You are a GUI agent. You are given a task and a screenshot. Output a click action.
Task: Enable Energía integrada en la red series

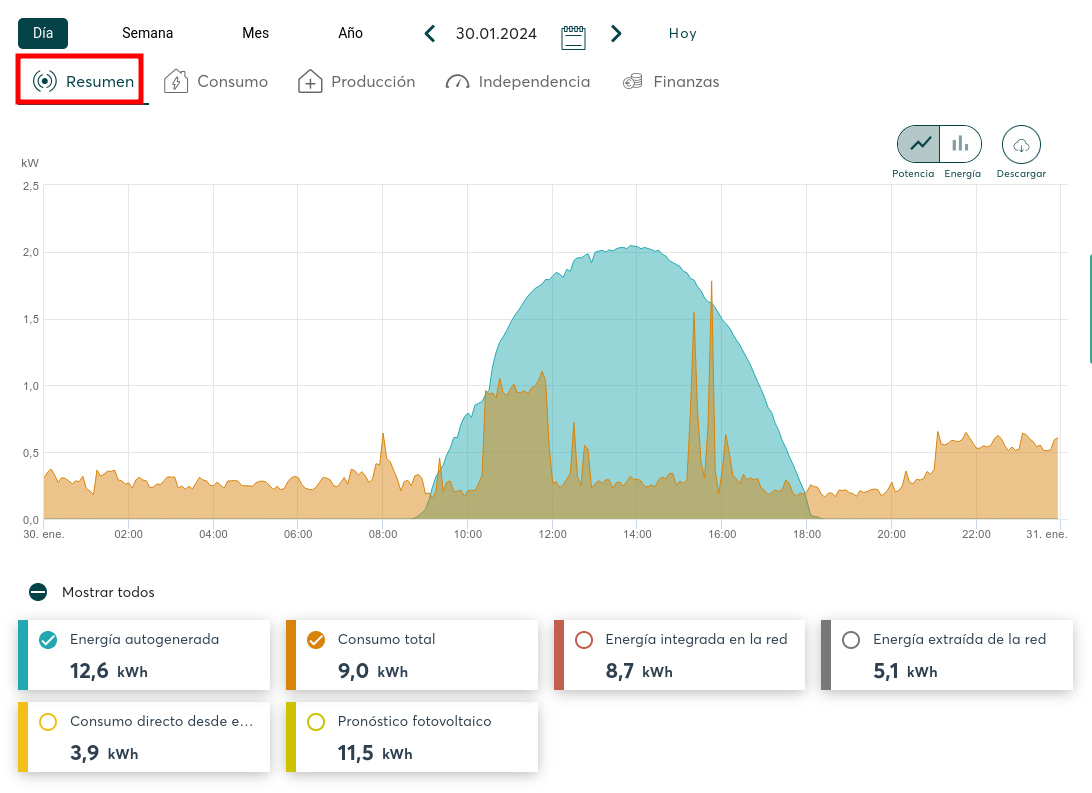coord(585,640)
